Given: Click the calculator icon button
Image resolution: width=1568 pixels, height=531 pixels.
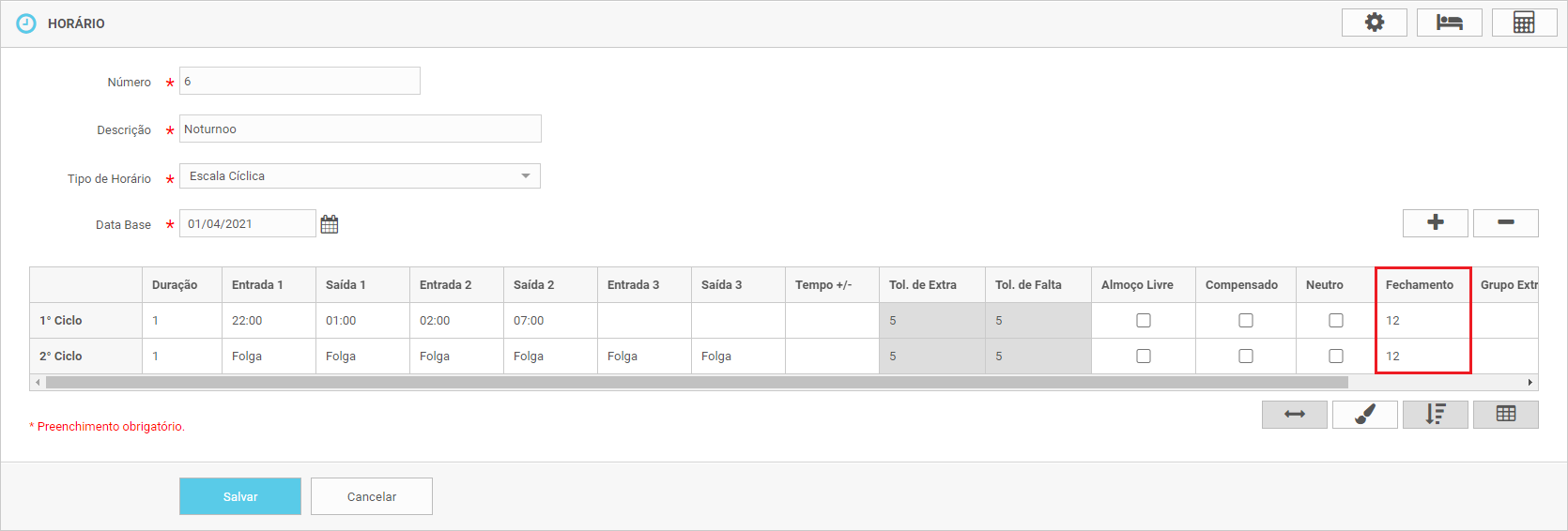Looking at the screenshot, I should click(1524, 23).
